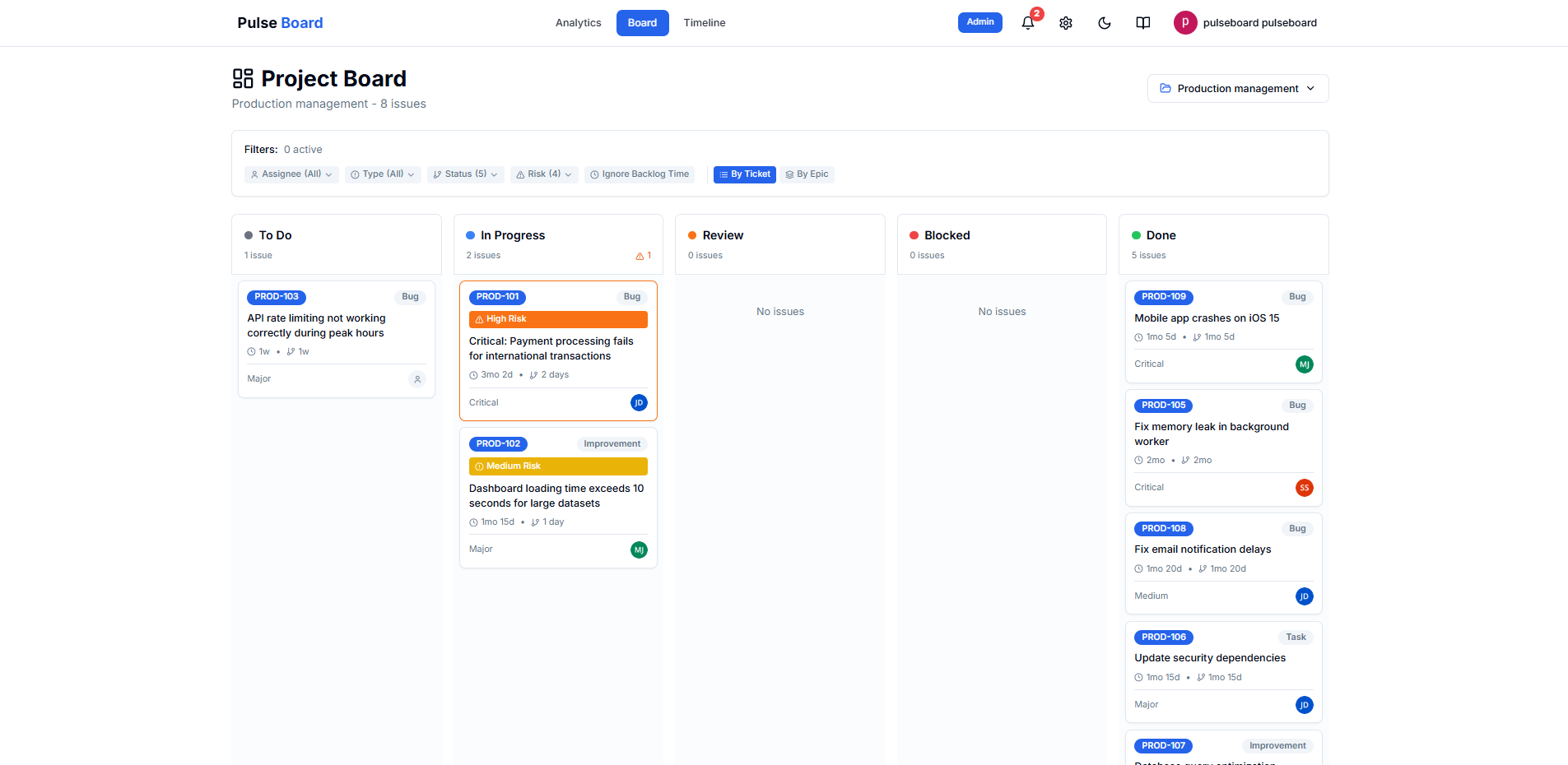This screenshot has height=765, width=1568.
Task: Expand the Risk (4) filter dropdown
Action: tap(544, 174)
